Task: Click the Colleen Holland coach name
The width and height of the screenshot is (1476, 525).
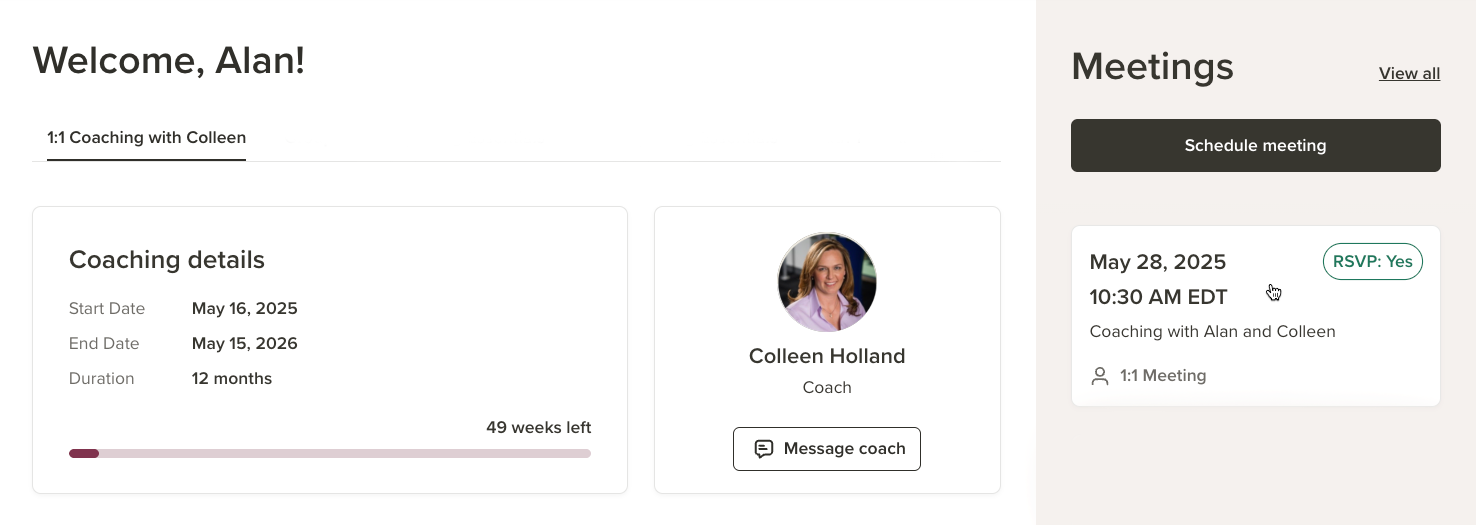Action: (x=827, y=356)
